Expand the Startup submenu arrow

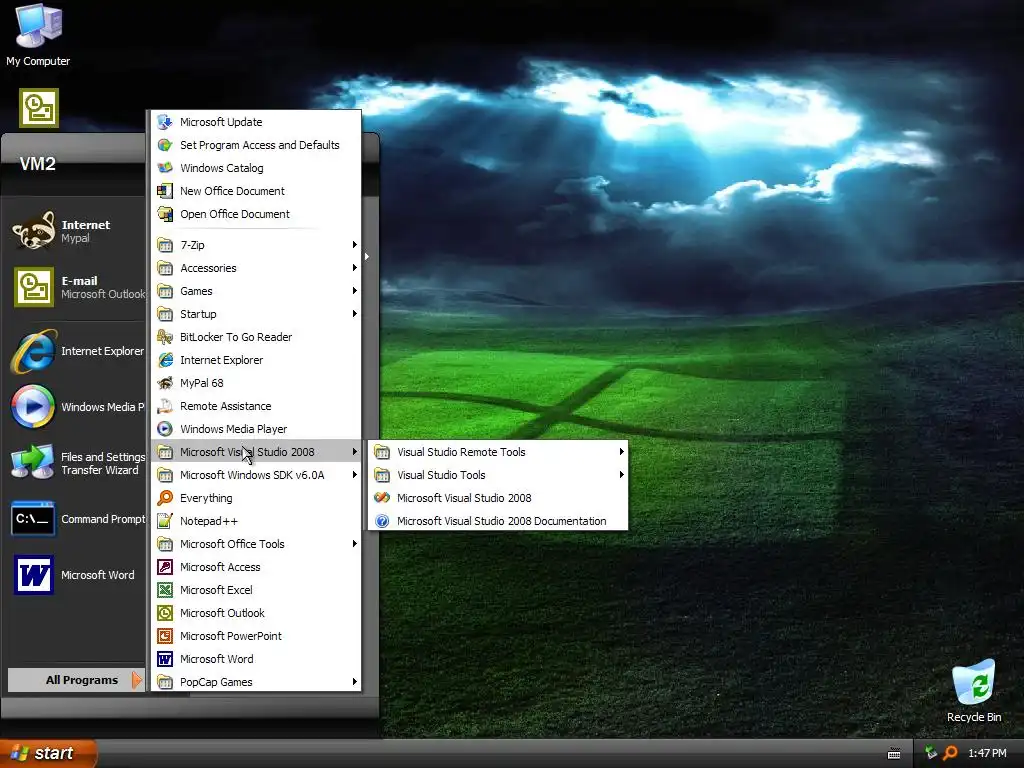(355, 313)
